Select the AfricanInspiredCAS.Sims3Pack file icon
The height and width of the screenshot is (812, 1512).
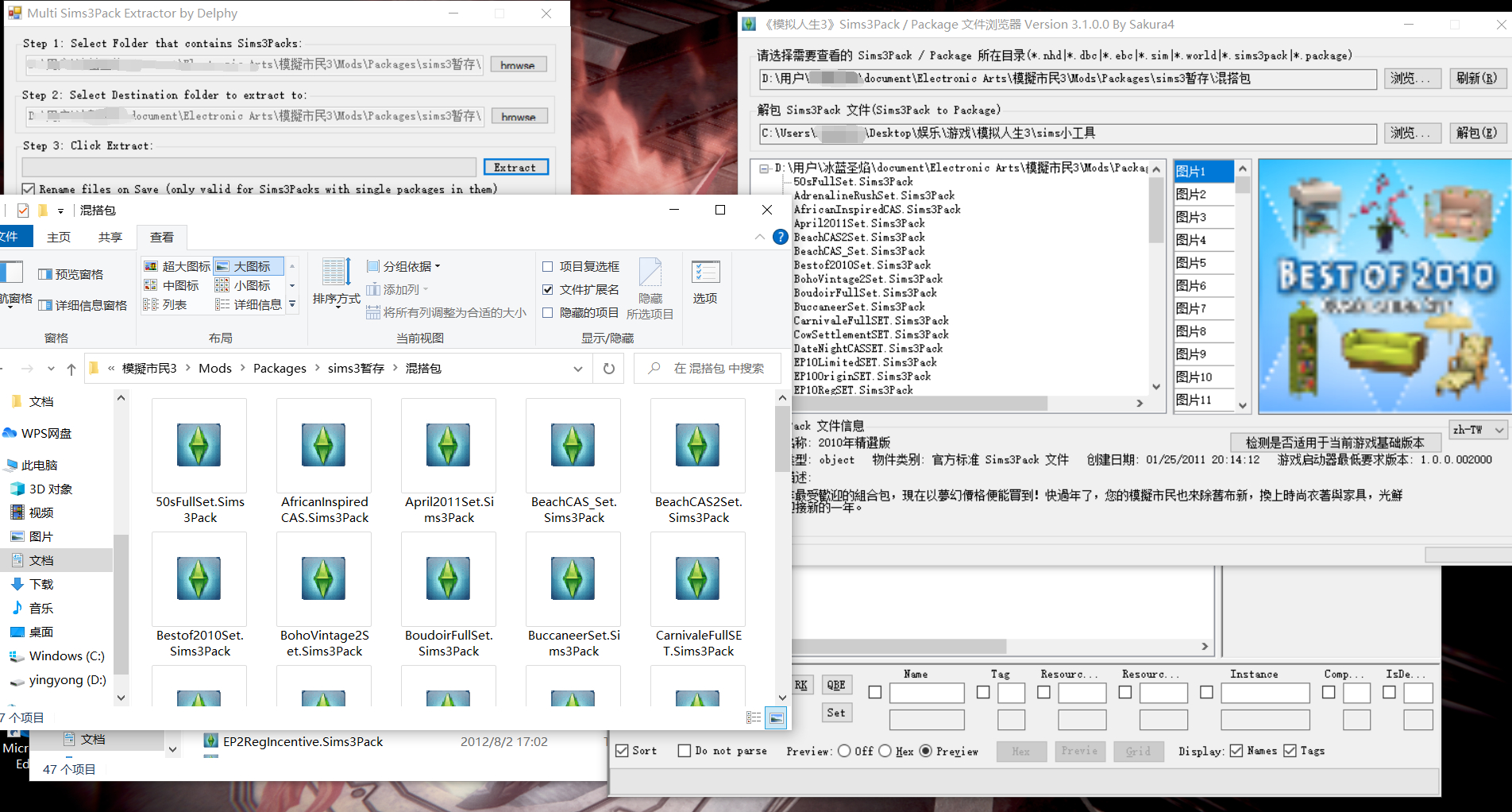tap(324, 445)
